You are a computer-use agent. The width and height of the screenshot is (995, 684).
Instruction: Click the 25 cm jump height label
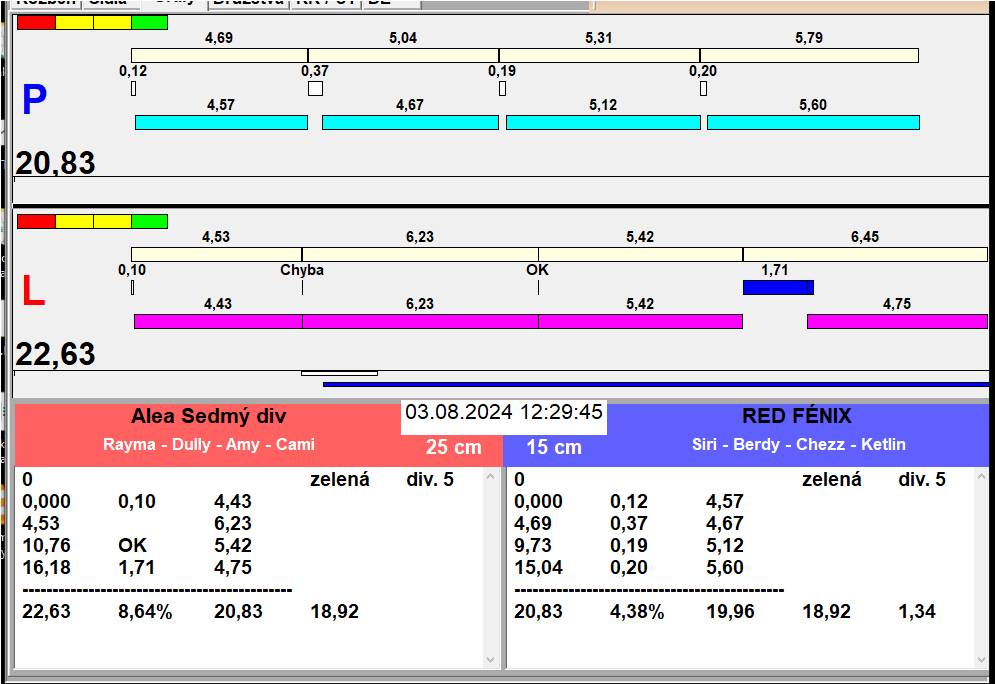click(454, 447)
